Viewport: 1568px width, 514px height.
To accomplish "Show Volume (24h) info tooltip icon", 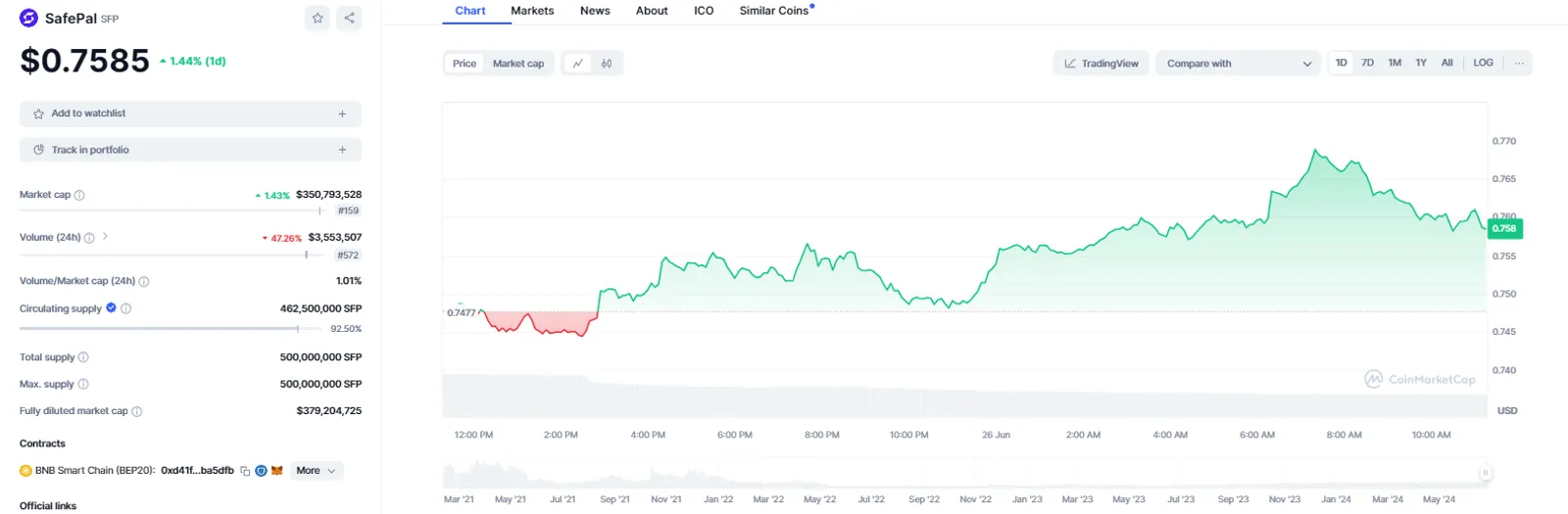I will pos(89,238).
